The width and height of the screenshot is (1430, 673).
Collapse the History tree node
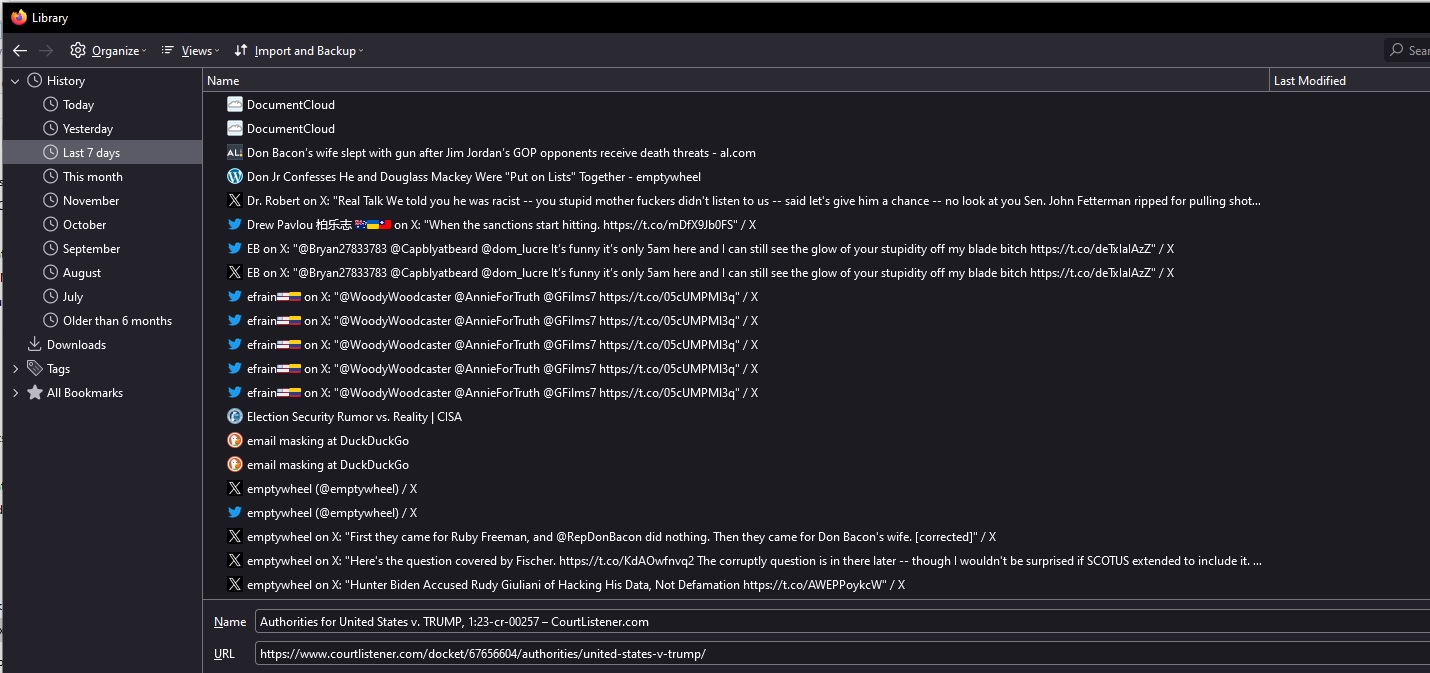point(15,81)
